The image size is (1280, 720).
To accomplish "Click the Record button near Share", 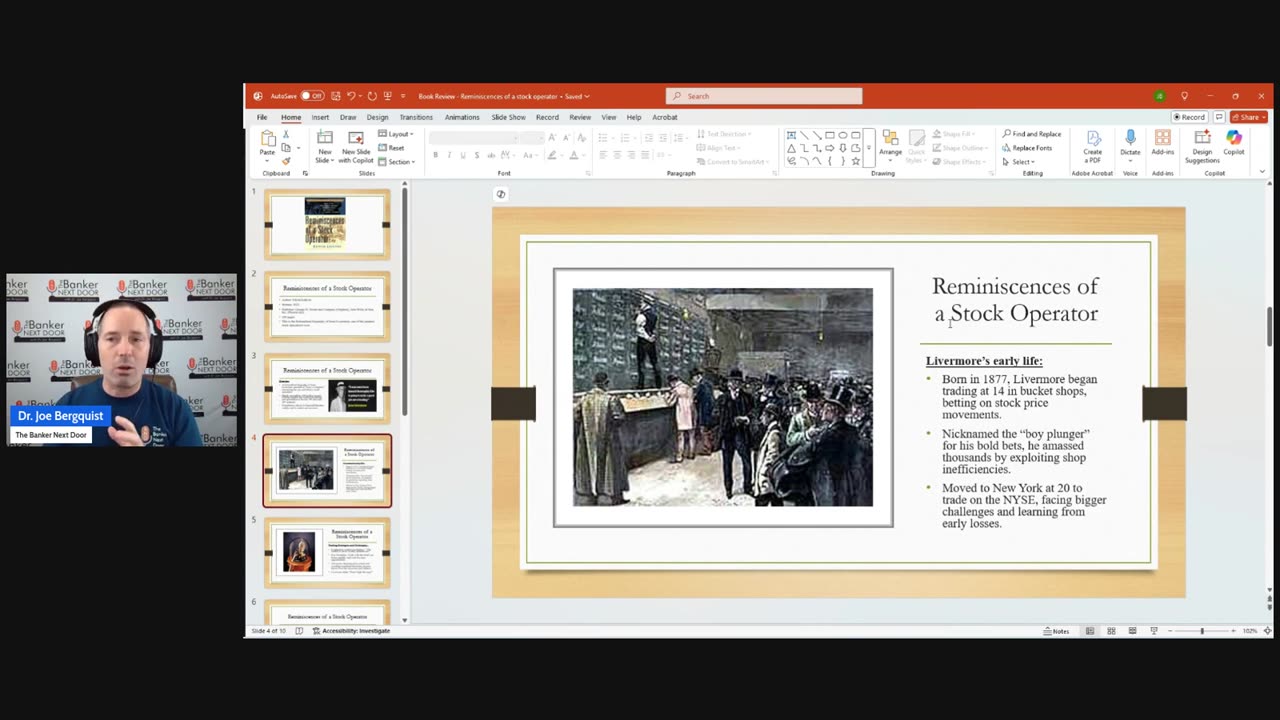I will click(x=1190, y=117).
